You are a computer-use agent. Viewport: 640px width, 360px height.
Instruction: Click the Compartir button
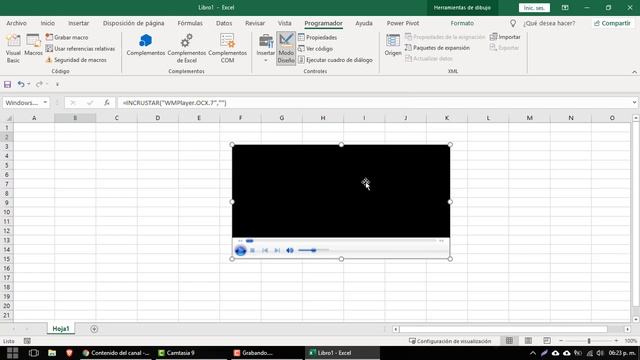tap(612, 23)
